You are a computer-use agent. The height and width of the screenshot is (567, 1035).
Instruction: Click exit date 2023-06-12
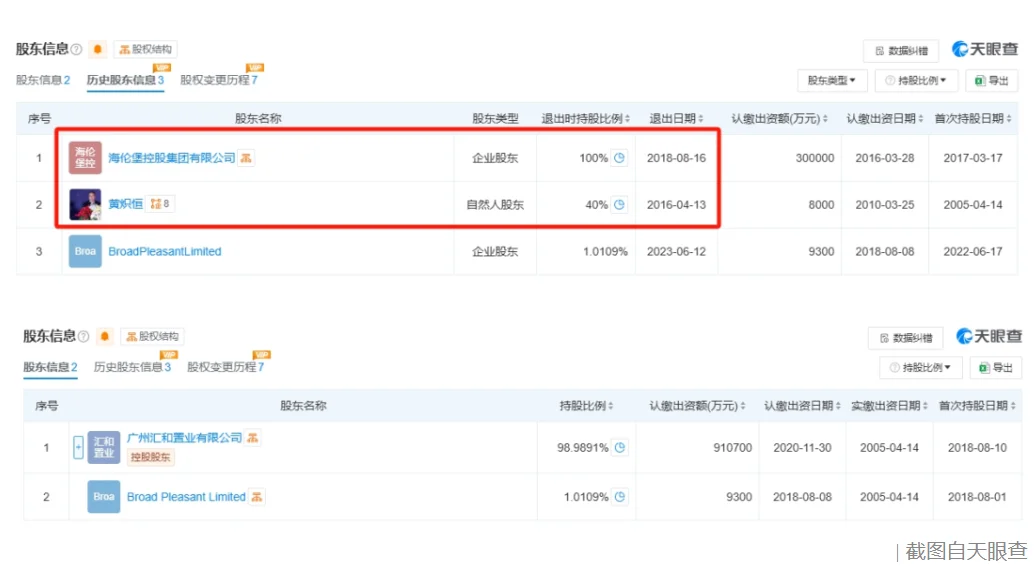[x=676, y=251]
